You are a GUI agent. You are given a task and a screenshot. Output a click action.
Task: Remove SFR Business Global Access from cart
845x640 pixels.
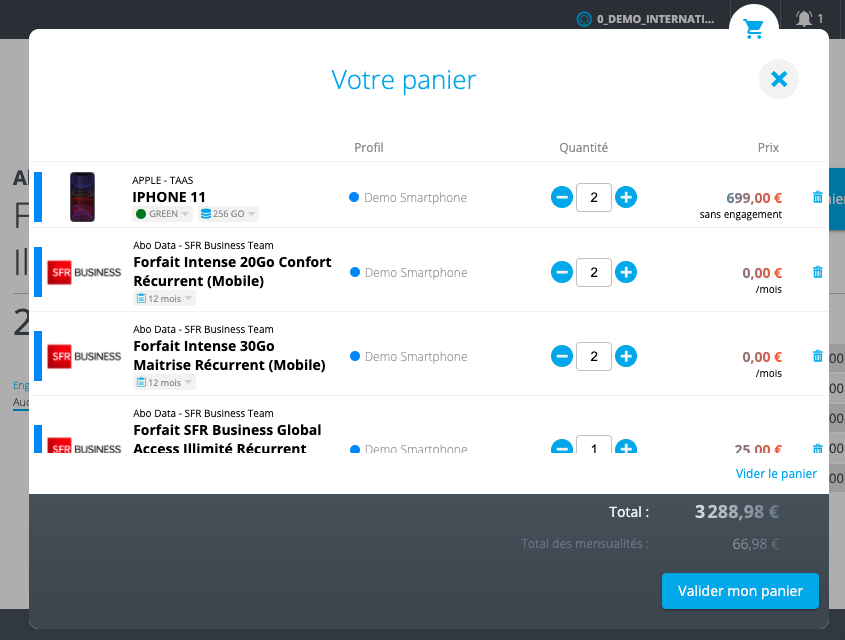click(818, 448)
